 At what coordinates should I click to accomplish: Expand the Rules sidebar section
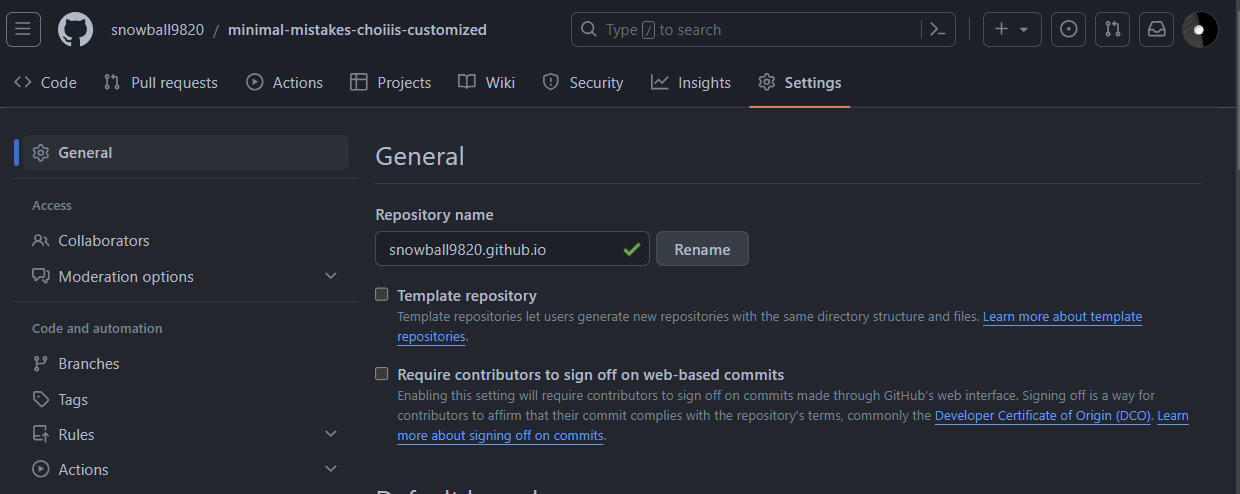(331, 434)
